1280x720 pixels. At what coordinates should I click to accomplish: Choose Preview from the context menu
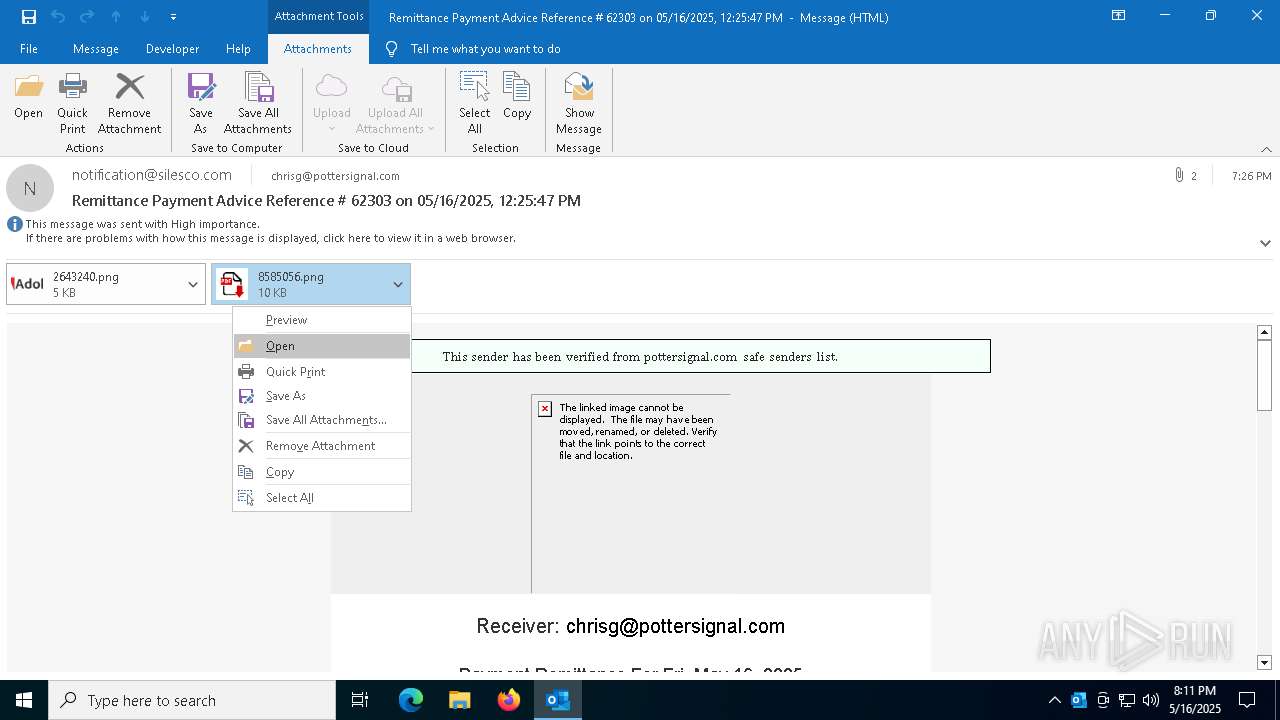tap(322, 320)
